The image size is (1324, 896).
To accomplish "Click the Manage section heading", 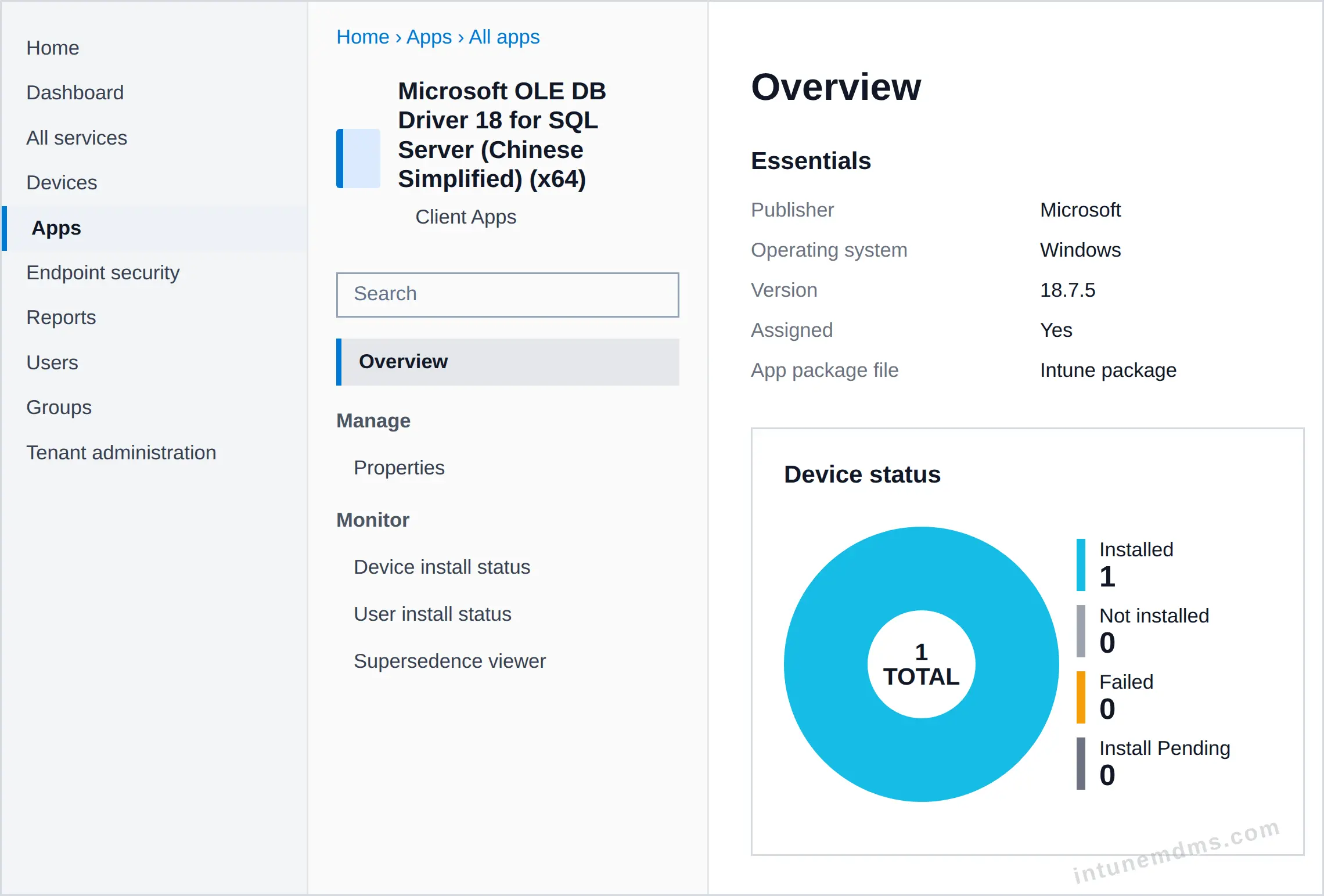I will coord(373,421).
